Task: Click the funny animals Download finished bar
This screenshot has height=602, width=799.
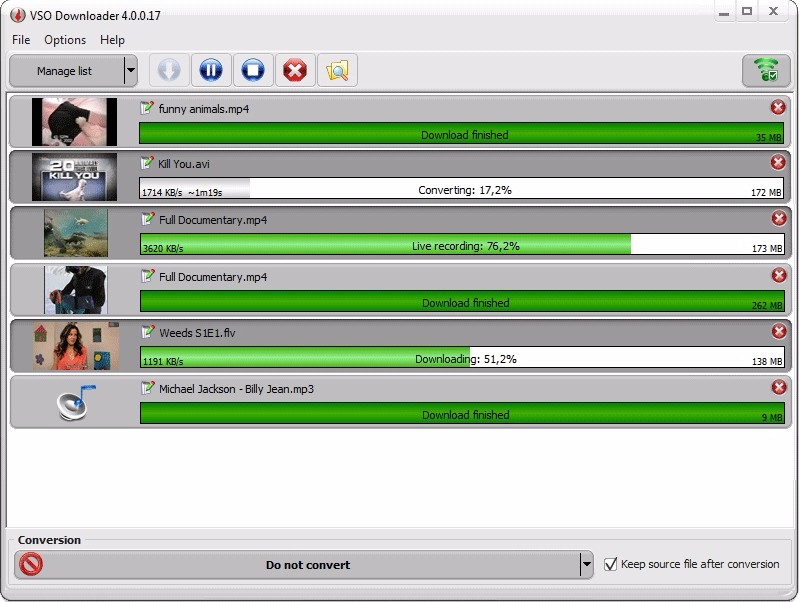Action: pyautogui.click(x=462, y=133)
